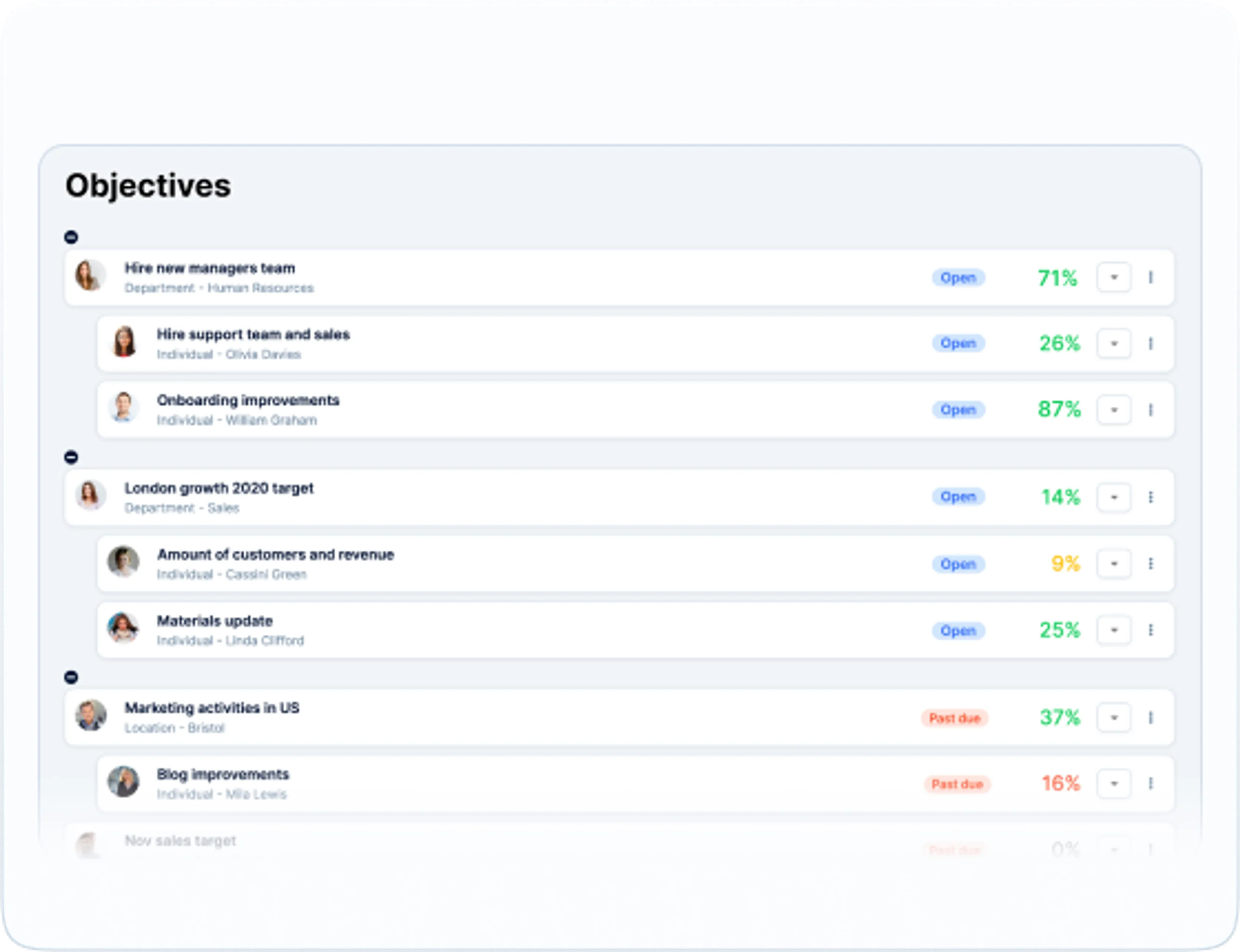Open three-dot menu for London growth 2020 target
This screenshot has width=1240, height=952.
pyautogui.click(x=1150, y=498)
